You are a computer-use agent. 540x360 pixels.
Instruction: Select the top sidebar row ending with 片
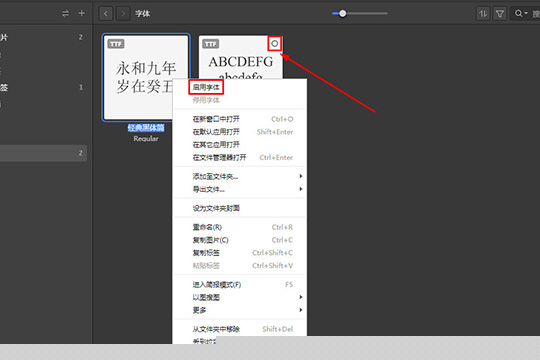point(43,37)
